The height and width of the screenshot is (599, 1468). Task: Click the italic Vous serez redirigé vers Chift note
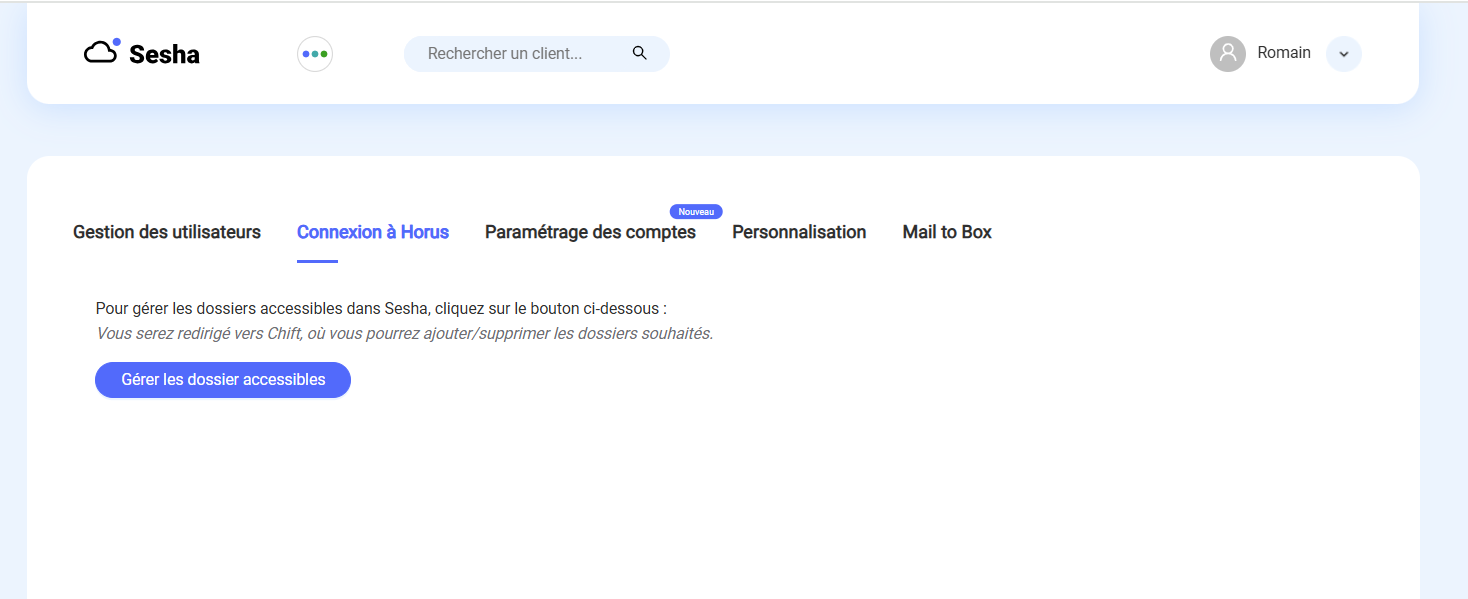(x=405, y=333)
